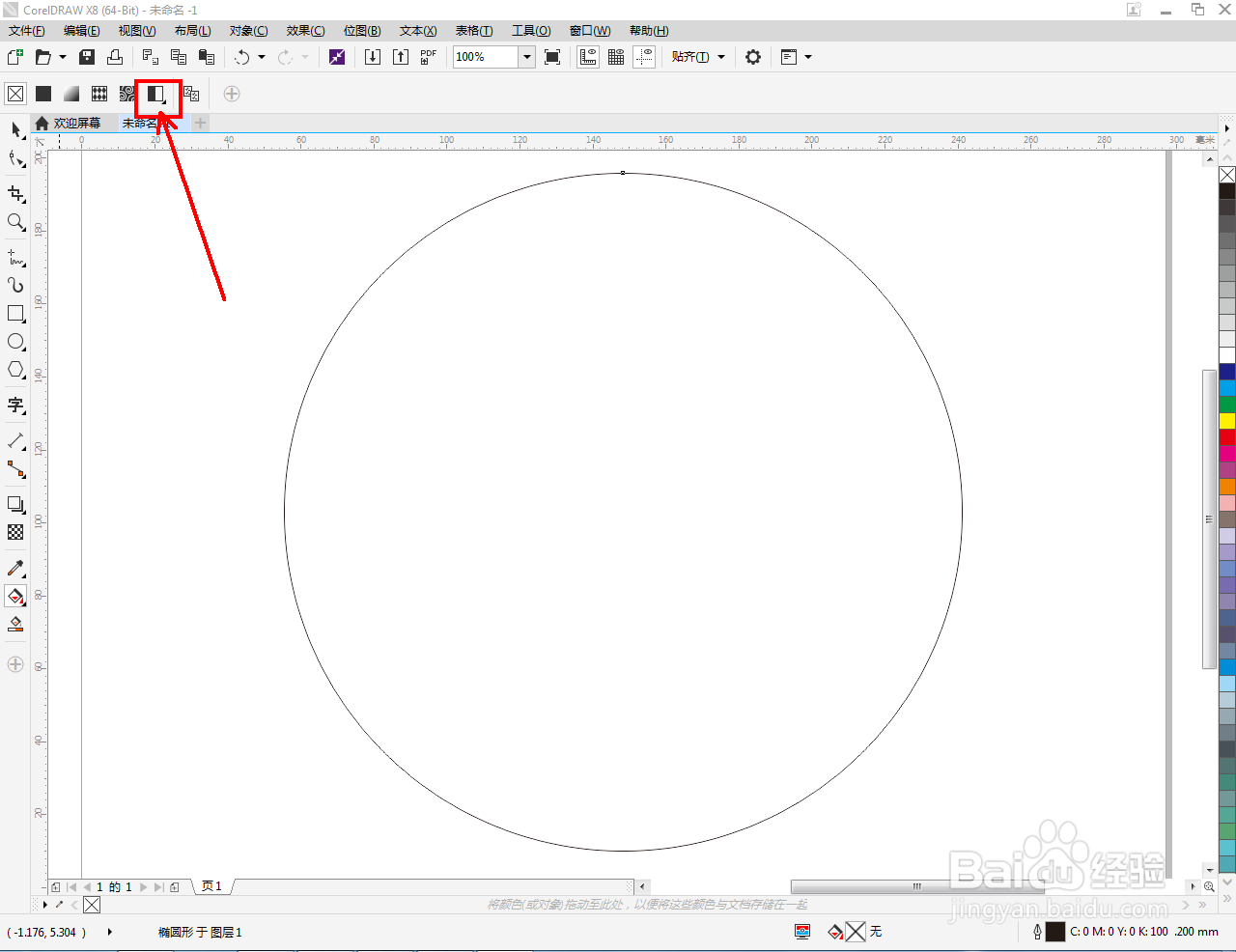Select the Polygon tool
This screenshot has height=952, width=1236.
coord(15,370)
